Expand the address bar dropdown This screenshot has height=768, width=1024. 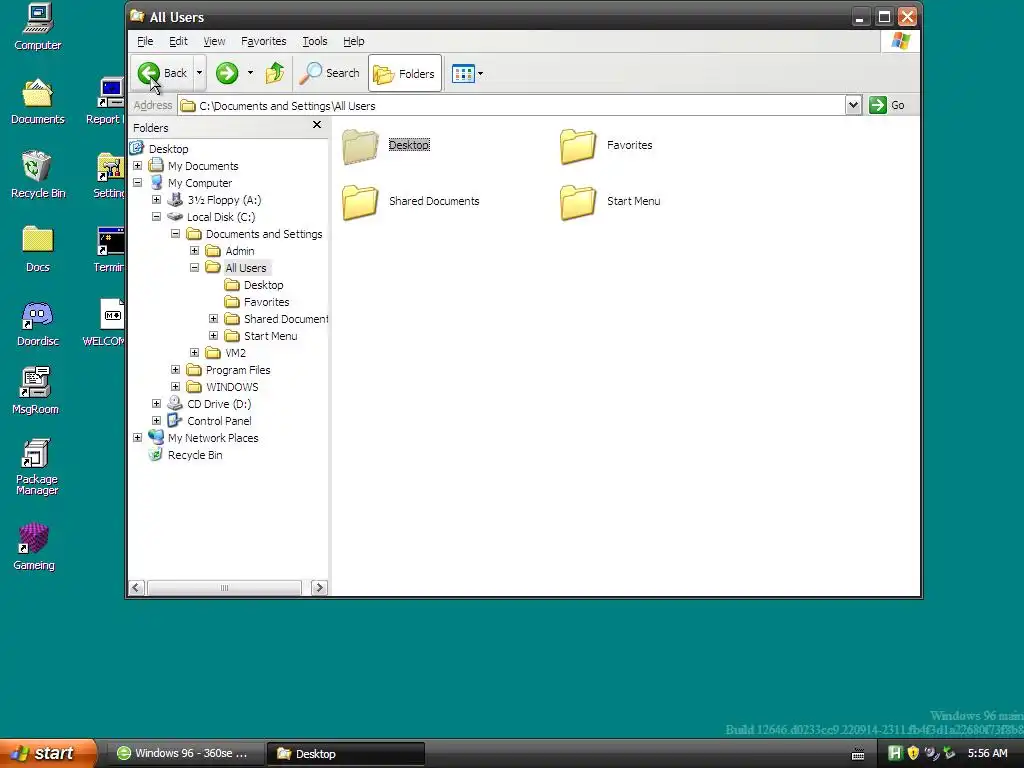click(853, 105)
